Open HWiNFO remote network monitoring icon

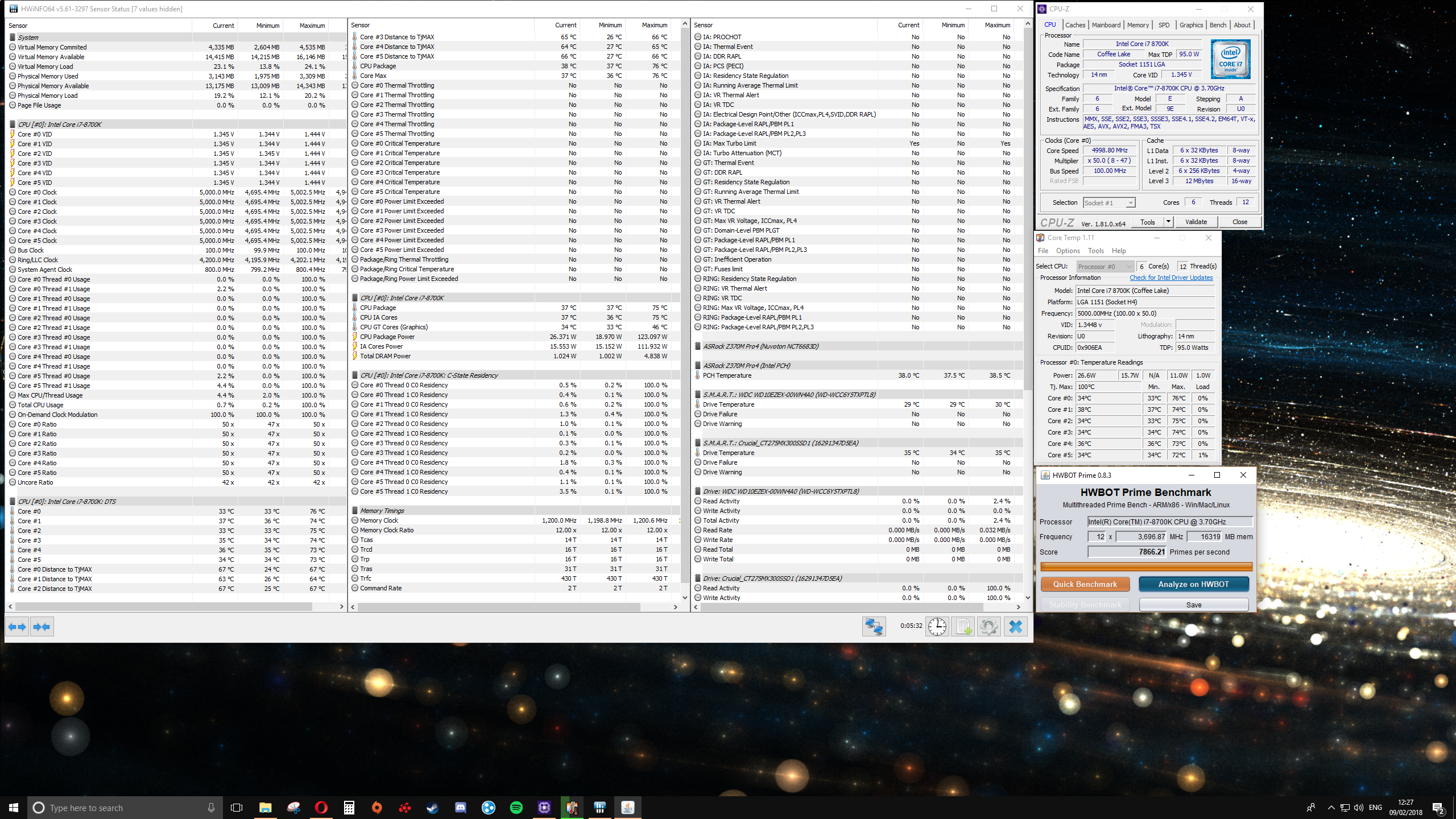point(874,627)
